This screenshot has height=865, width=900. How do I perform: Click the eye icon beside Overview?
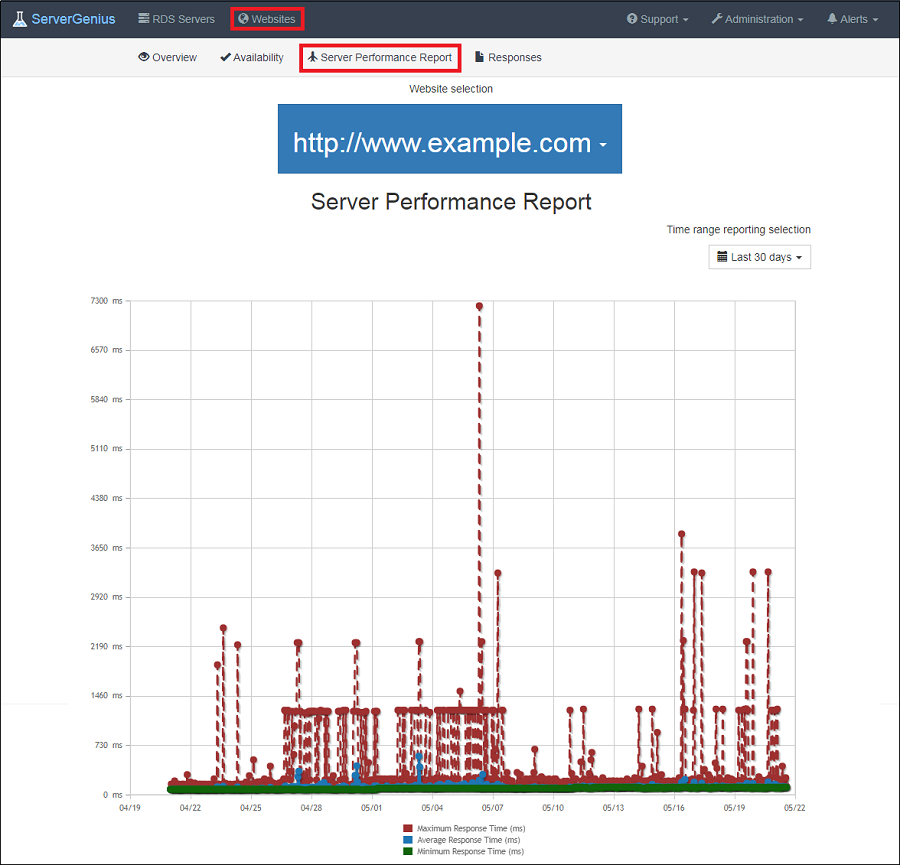(143, 57)
